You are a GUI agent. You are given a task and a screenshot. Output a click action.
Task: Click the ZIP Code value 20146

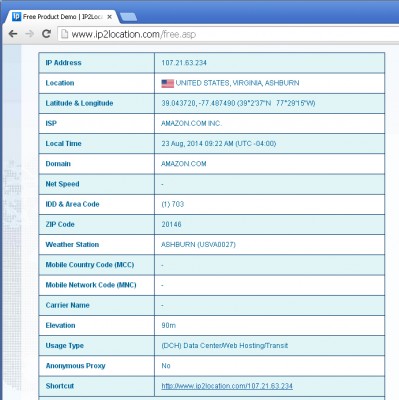171,224
